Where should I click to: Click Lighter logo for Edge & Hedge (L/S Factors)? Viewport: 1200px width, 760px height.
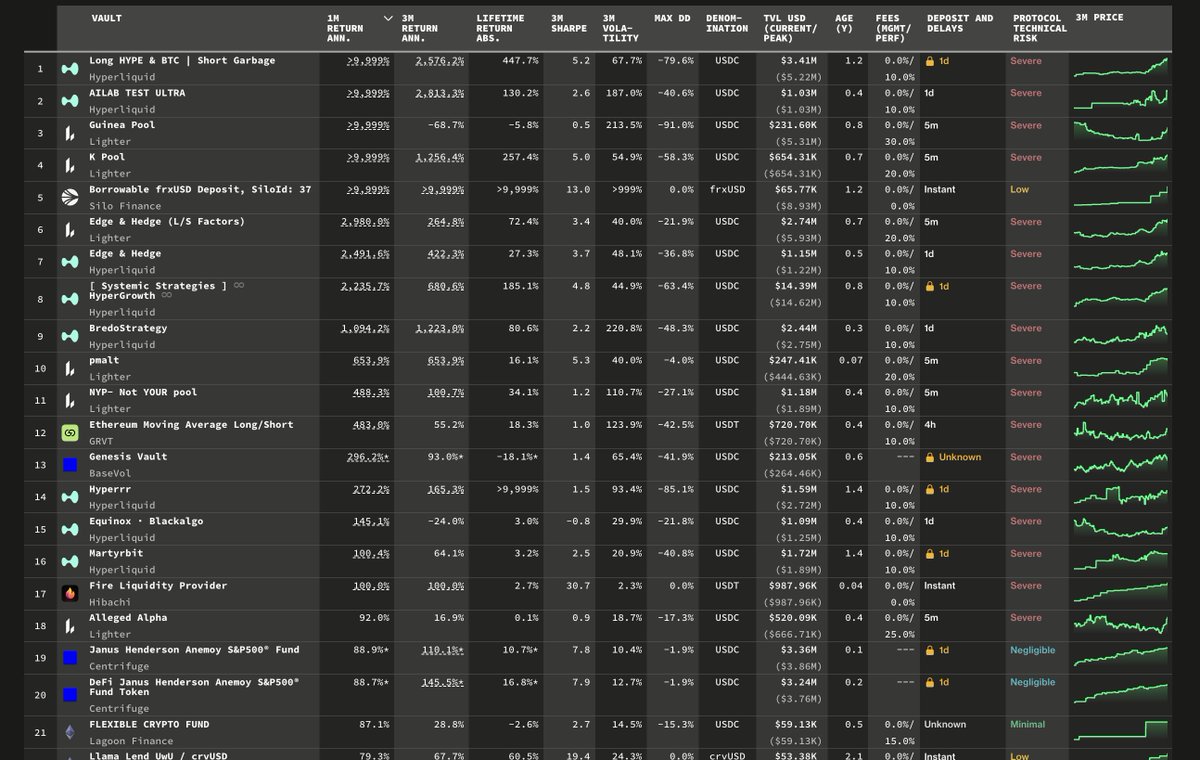tap(70, 229)
